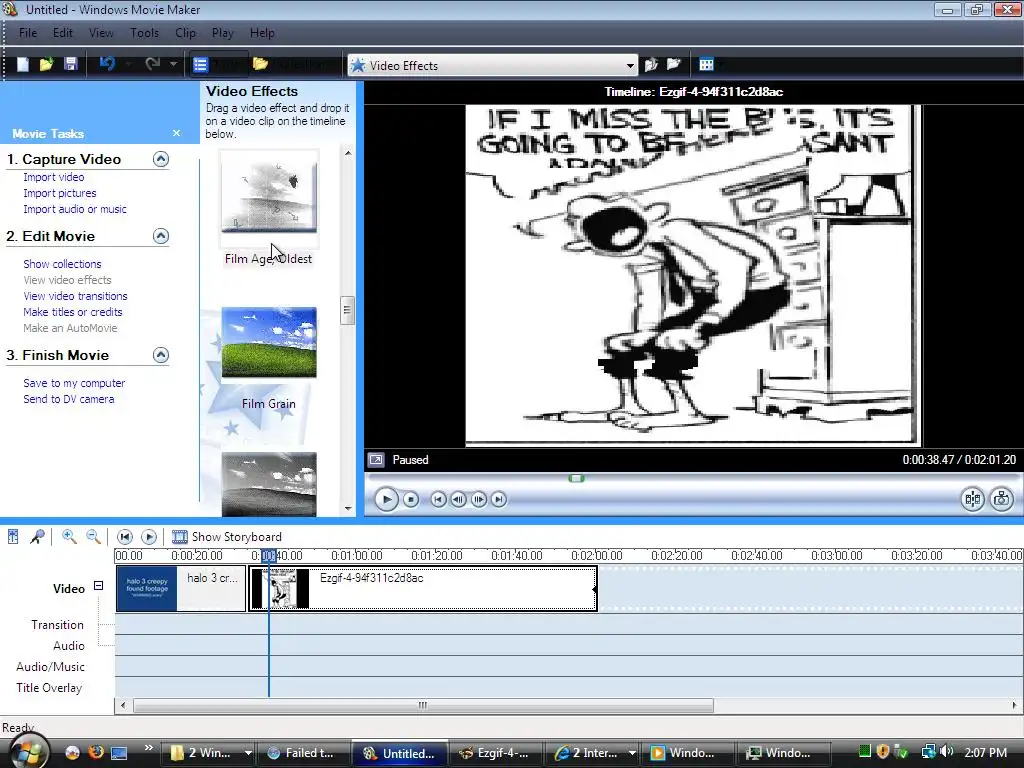Click the Import pictures link
This screenshot has height=768, width=1024.
click(59, 193)
